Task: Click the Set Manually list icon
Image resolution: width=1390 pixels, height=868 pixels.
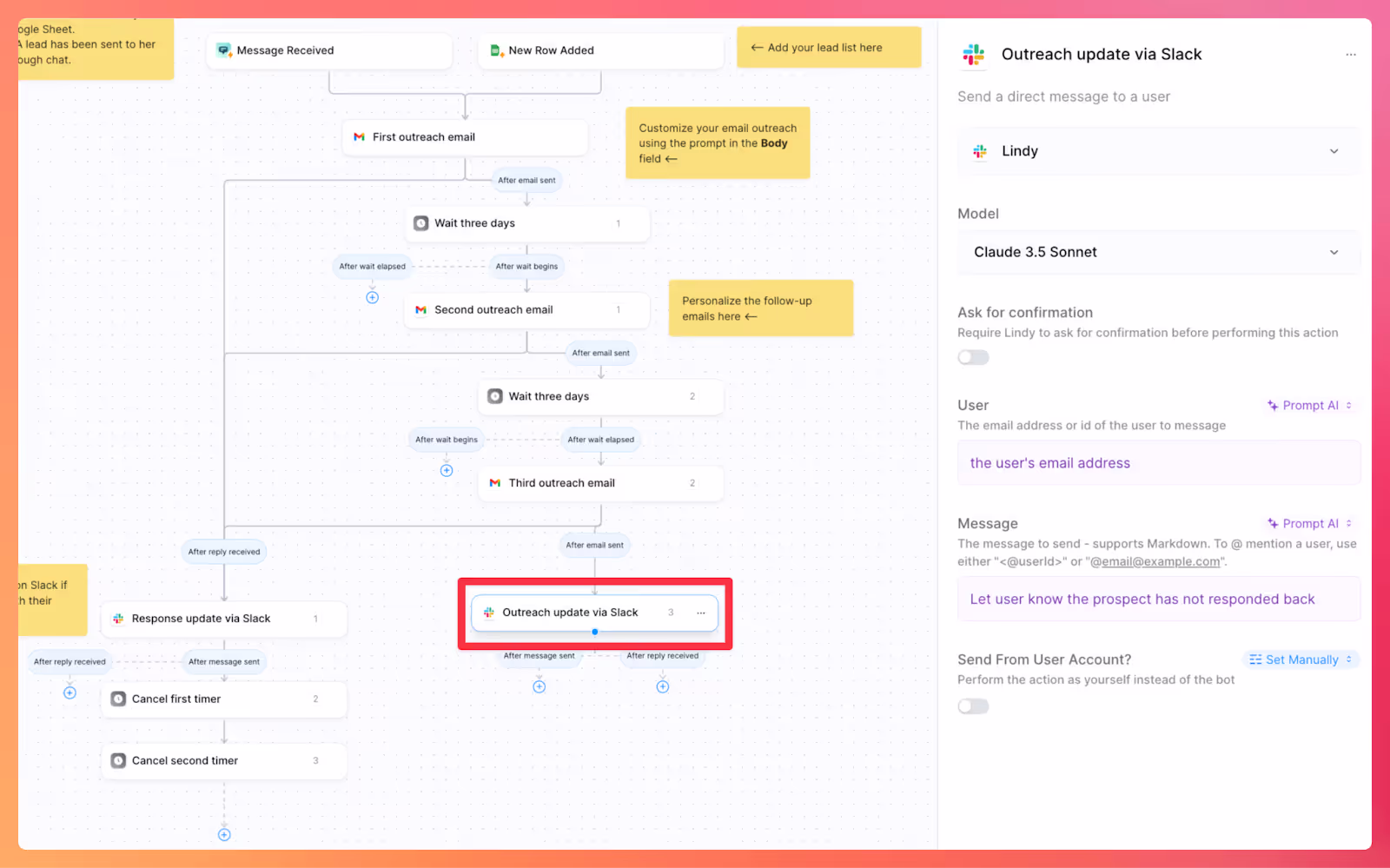Action: pyautogui.click(x=1255, y=660)
